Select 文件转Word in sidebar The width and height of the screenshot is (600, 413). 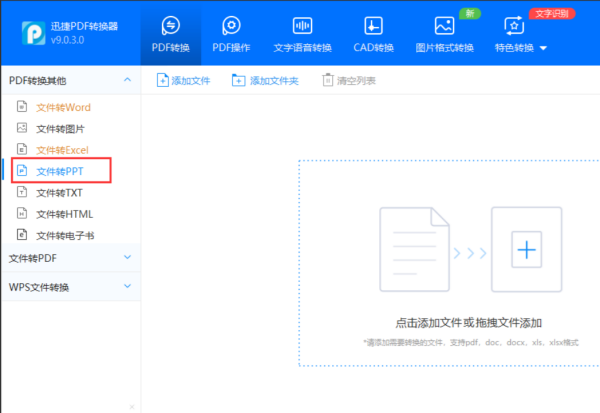click(64, 108)
